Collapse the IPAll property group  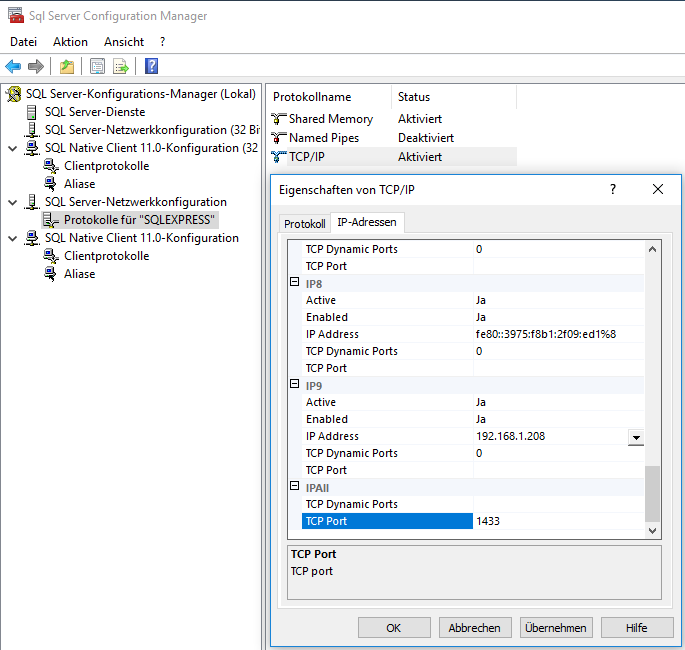295,487
